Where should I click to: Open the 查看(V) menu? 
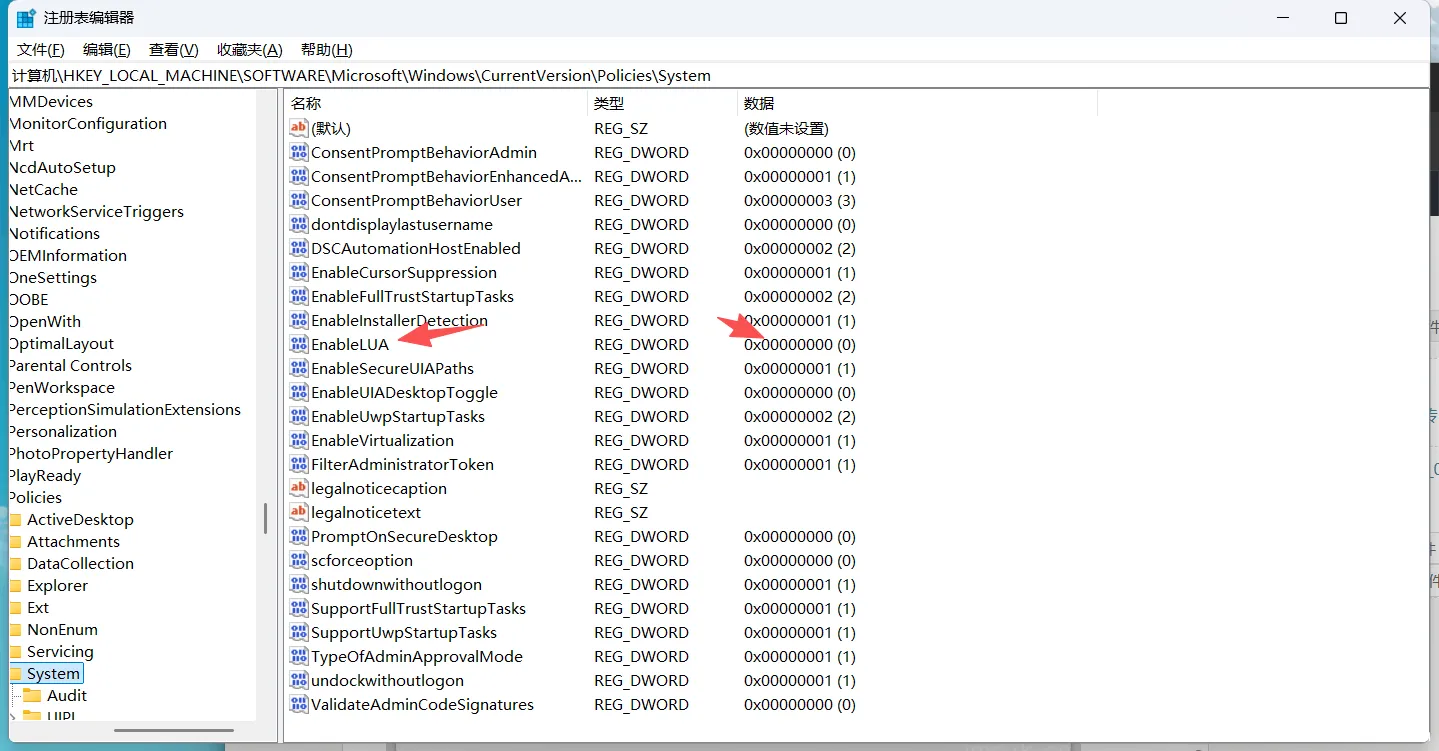click(x=174, y=50)
